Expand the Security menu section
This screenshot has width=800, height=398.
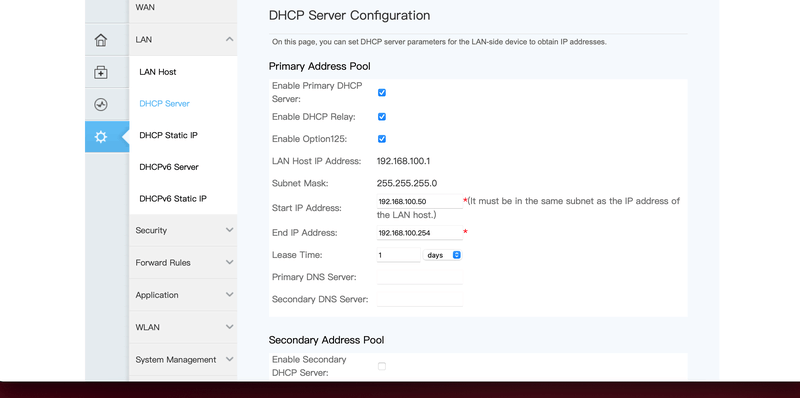pos(183,230)
